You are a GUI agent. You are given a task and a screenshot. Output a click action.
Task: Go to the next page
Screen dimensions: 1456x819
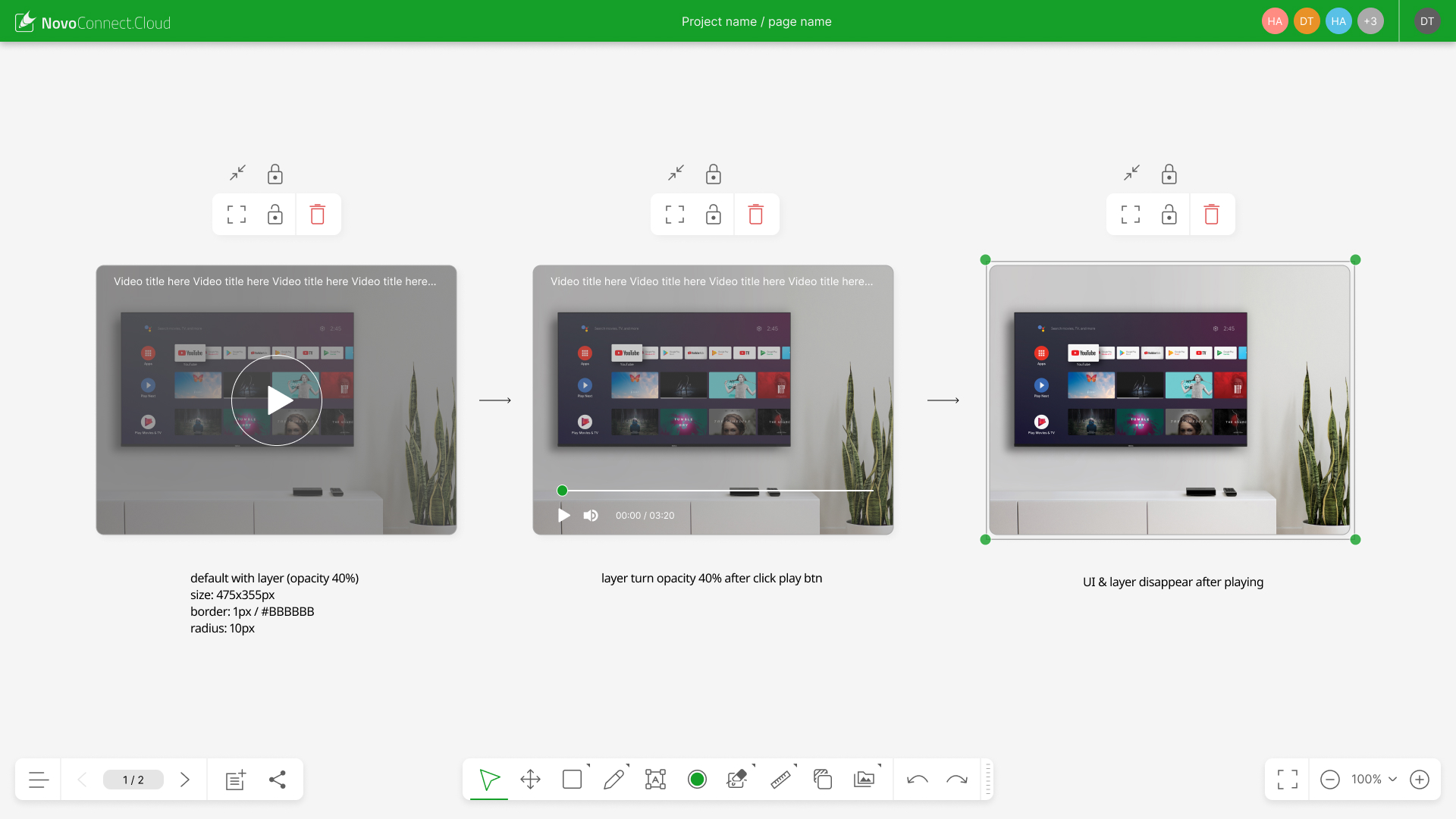coord(185,780)
